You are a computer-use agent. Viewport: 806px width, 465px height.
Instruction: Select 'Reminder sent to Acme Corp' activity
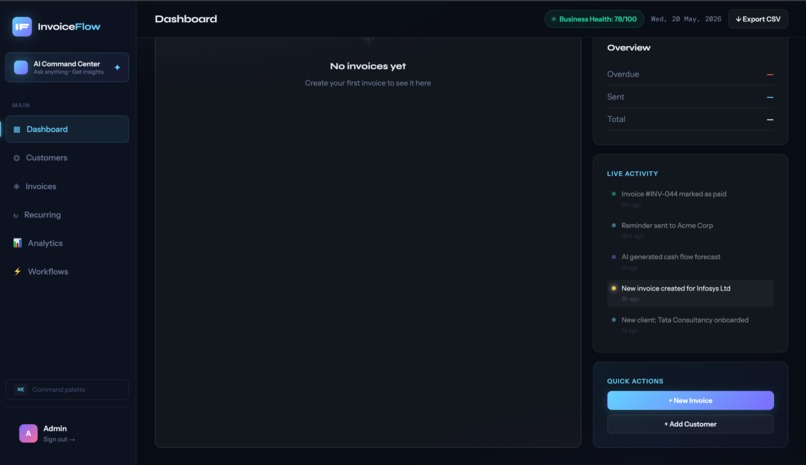690,230
